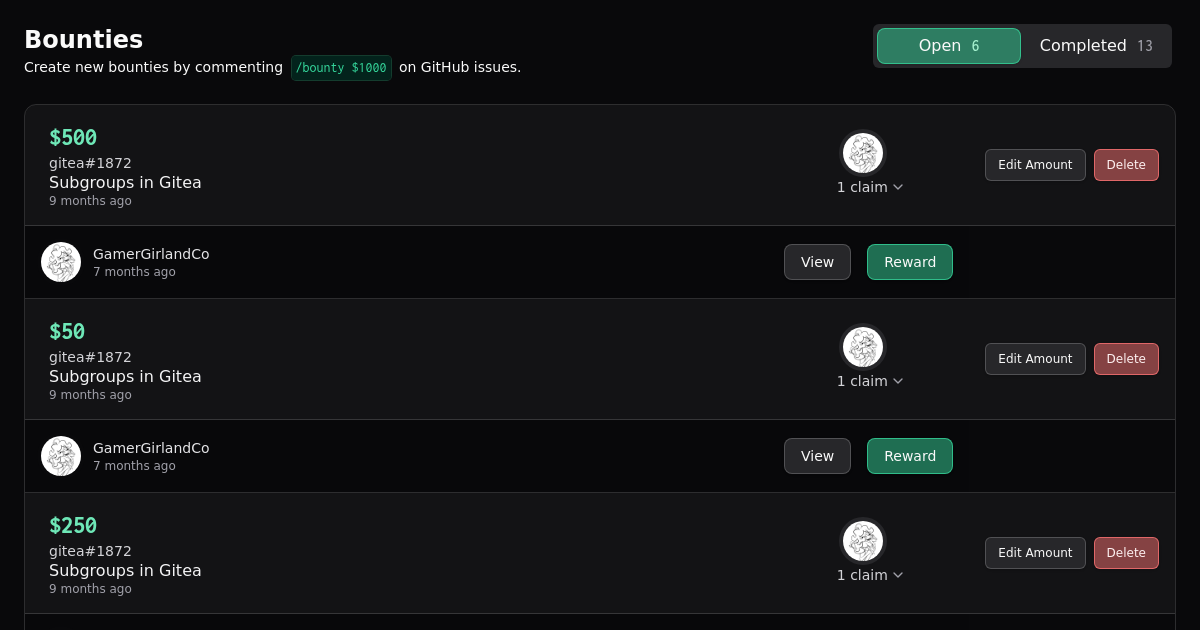The image size is (1200, 630).
Task: Toggle the 1 claim dropdown on $250 bounty
Action: pos(897,575)
